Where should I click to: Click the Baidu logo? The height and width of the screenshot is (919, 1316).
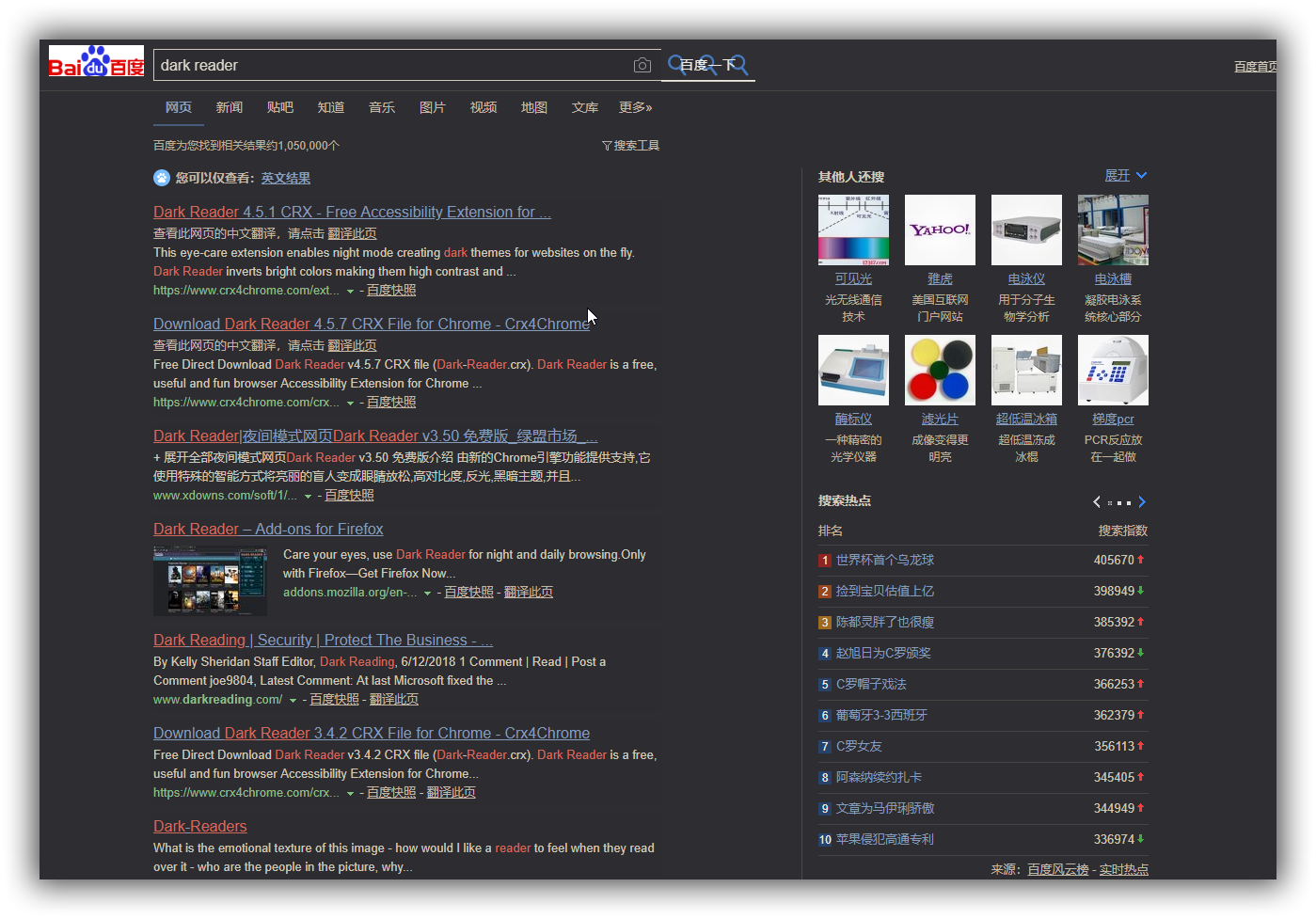(x=97, y=61)
